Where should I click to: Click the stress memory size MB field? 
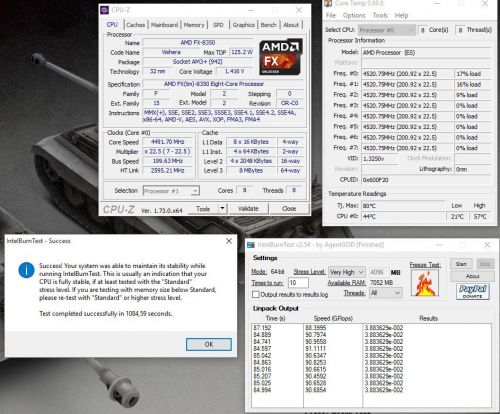[378, 272]
